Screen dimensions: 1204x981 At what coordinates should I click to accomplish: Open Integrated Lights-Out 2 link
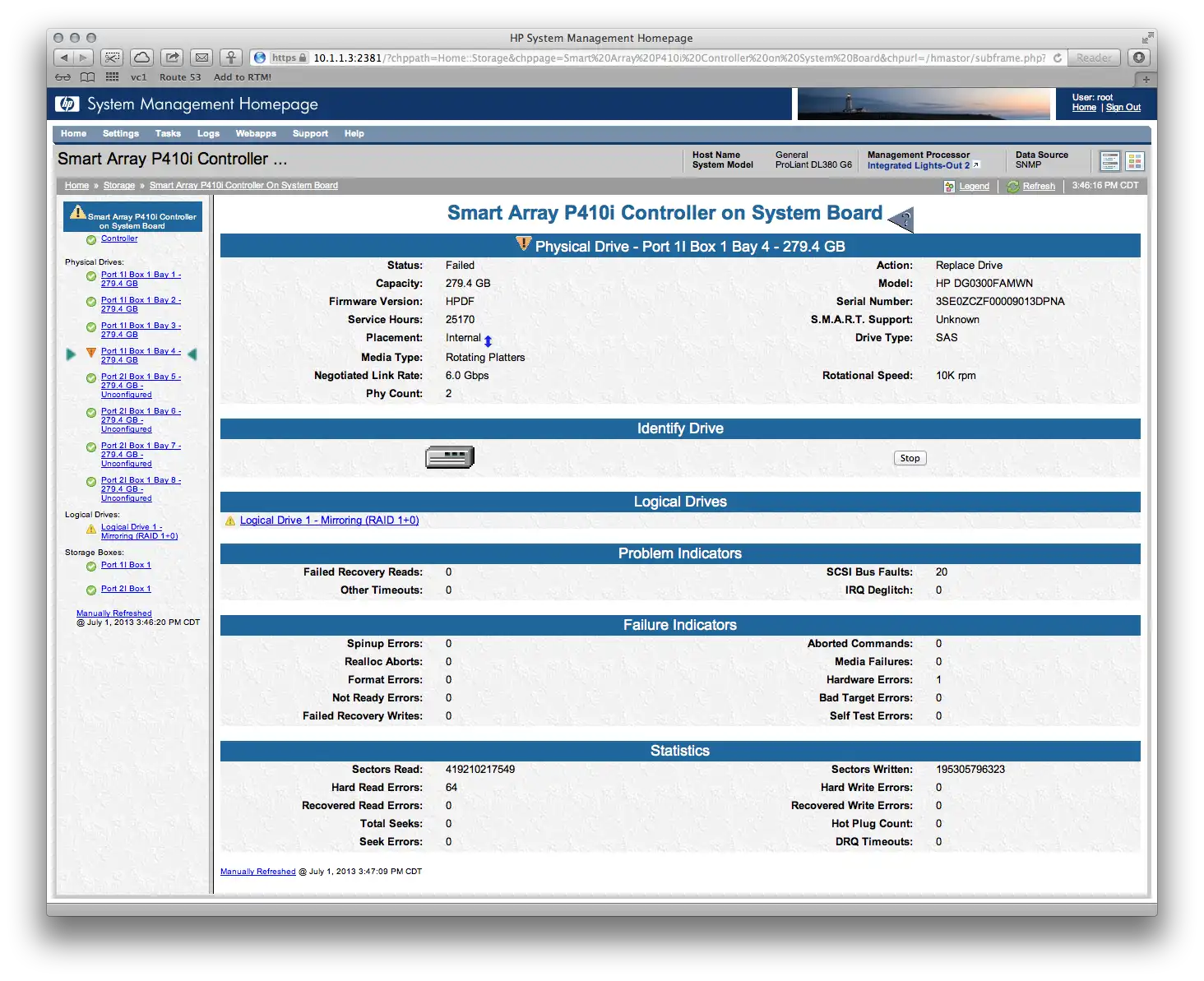pos(919,165)
